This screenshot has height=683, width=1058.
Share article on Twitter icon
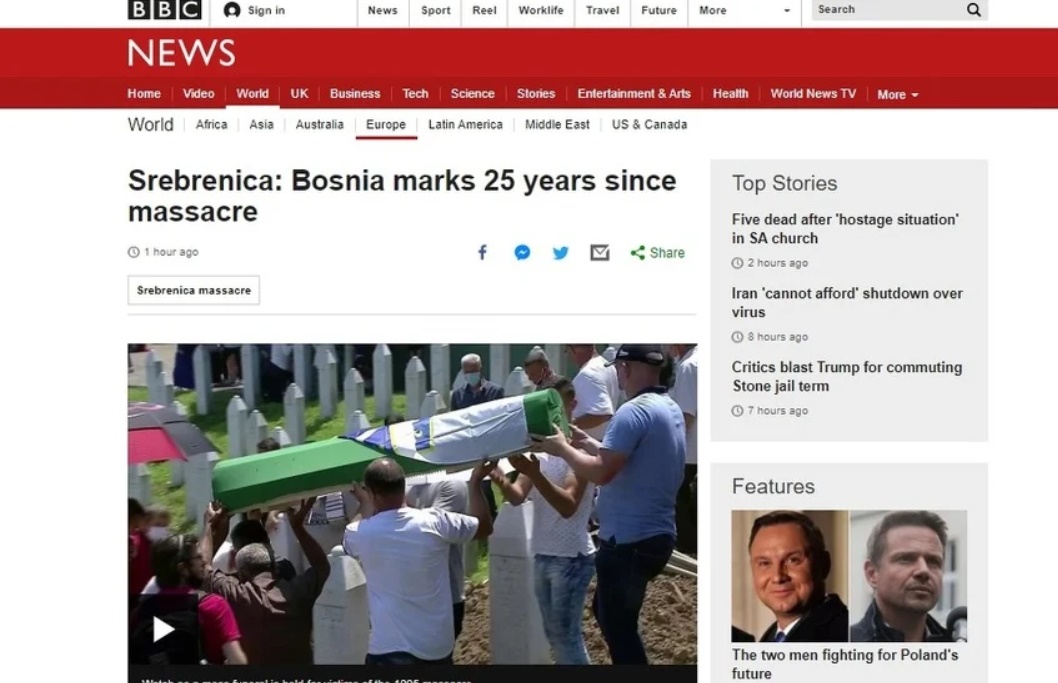click(561, 253)
